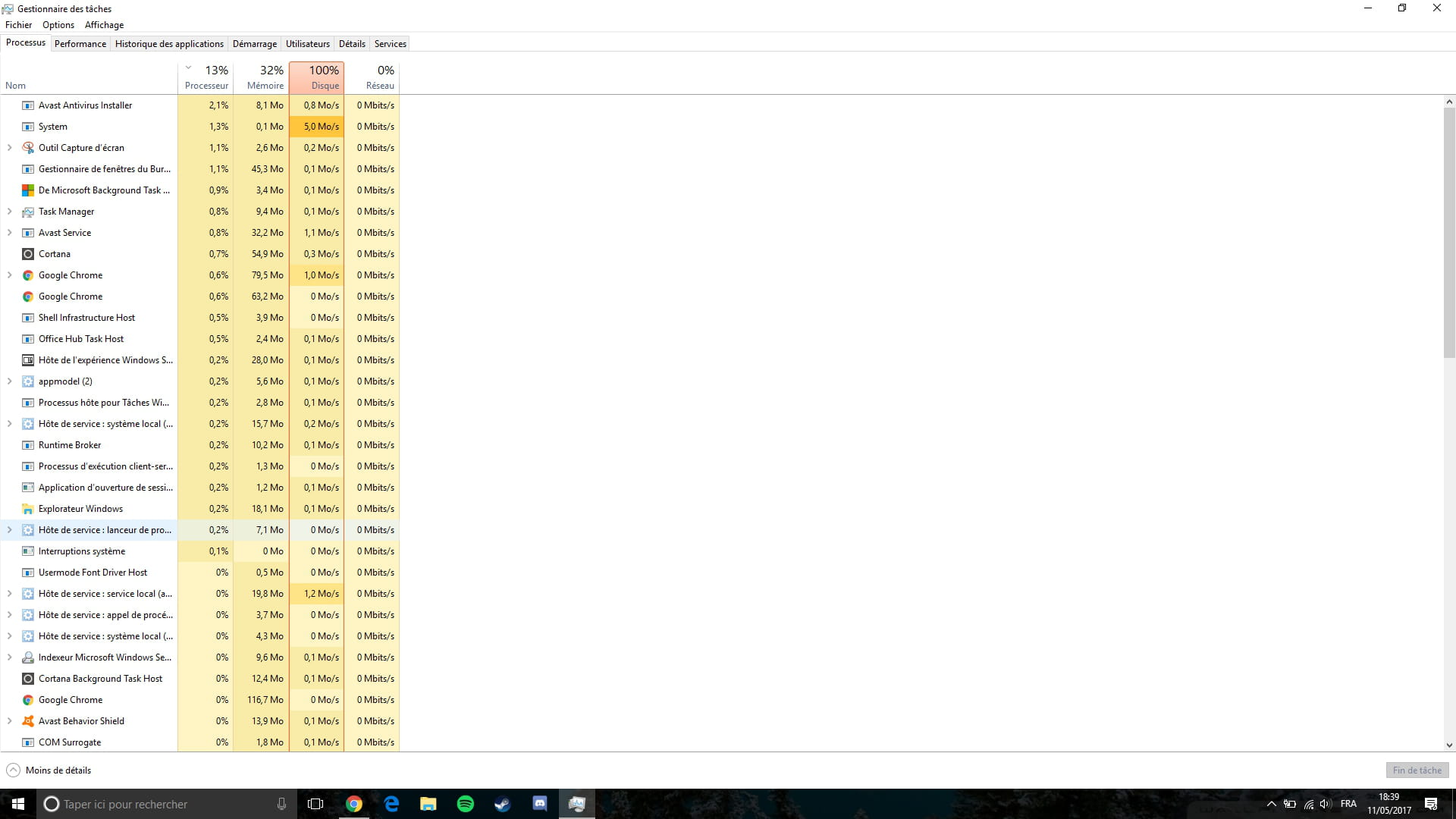Click the Avast Behavior Shield icon
The width and height of the screenshot is (1456, 819).
pyautogui.click(x=28, y=721)
